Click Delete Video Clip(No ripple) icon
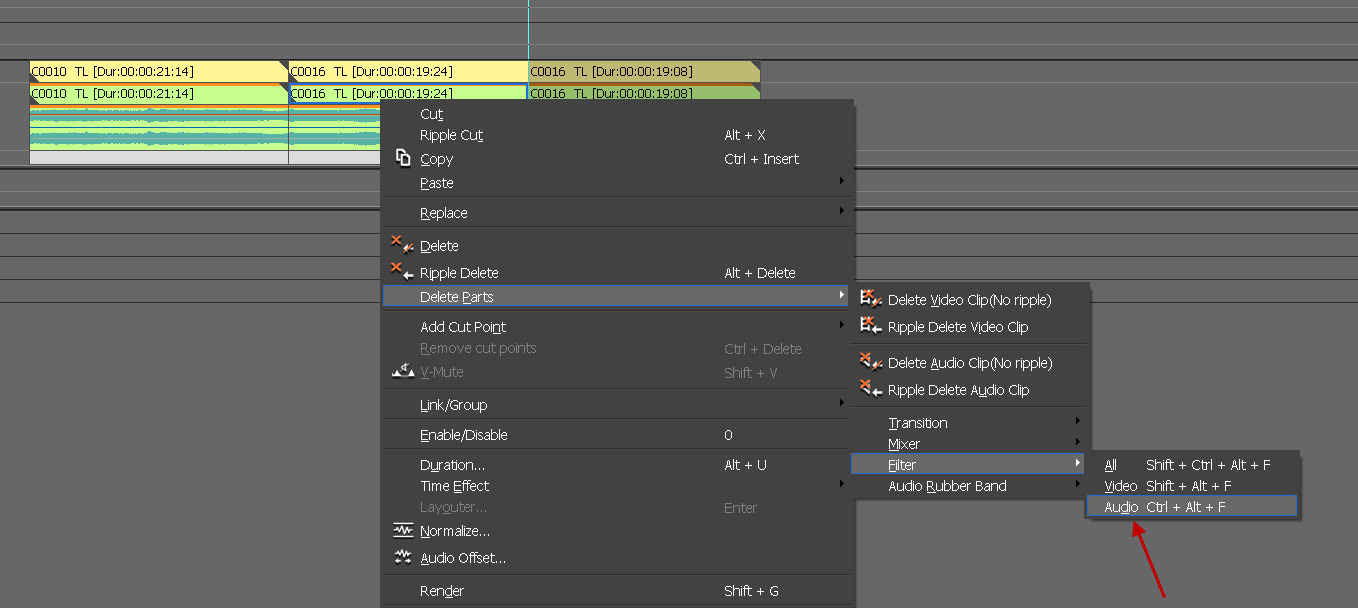1358x608 pixels. point(871,300)
